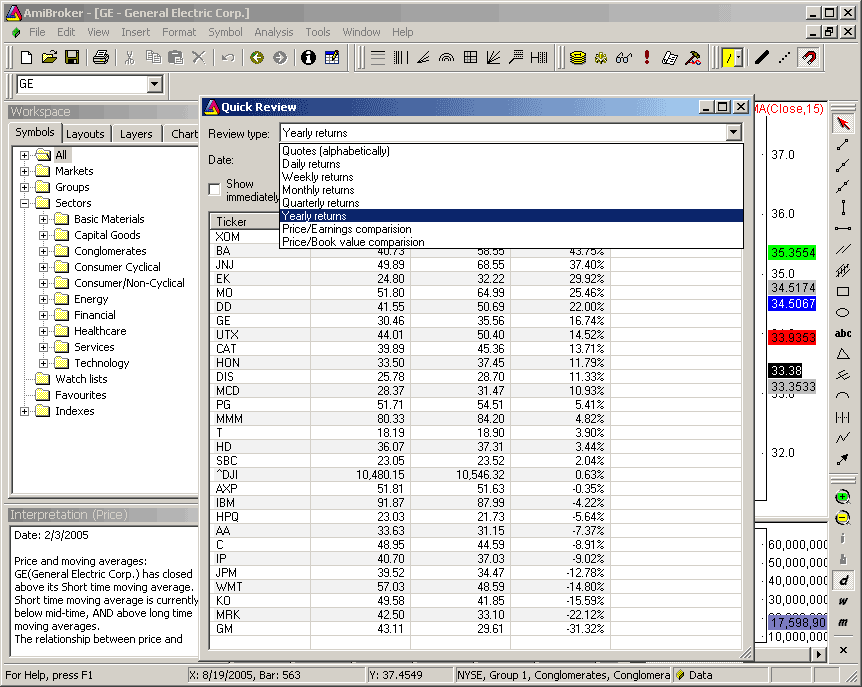Zoom out with yellow magnifier icon
The image size is (862, 687).
(x=842, y=518)
